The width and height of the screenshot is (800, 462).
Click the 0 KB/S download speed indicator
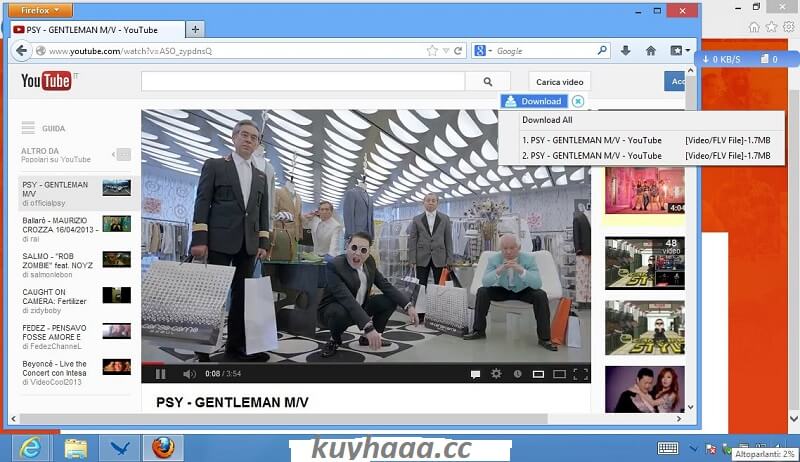tap(721, 59)
